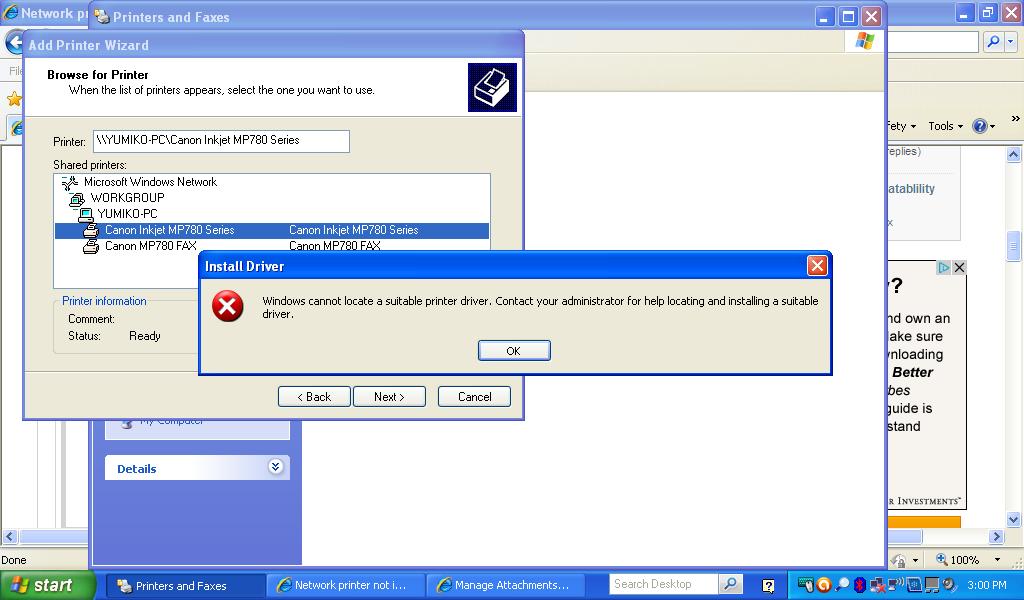Click the keyboard and mouse tray icon

point(807,585)
